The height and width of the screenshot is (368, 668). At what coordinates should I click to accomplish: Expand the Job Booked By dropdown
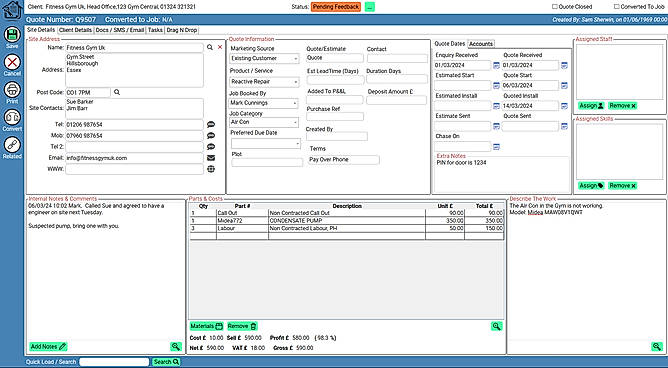tap(264, 103)
